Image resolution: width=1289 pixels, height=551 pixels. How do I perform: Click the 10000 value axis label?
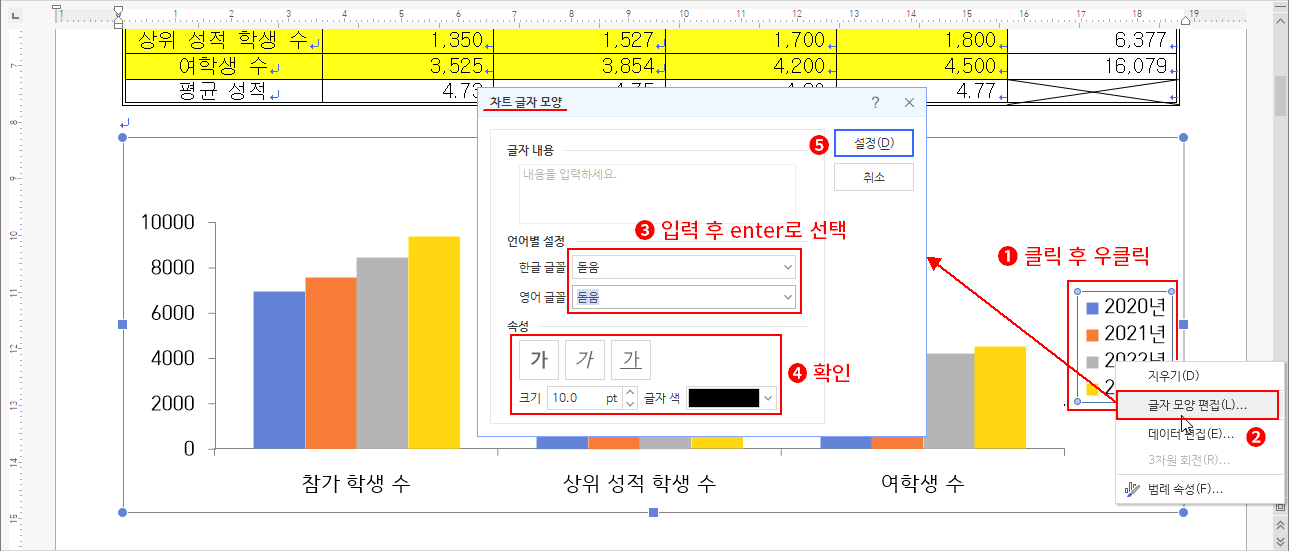167,222
